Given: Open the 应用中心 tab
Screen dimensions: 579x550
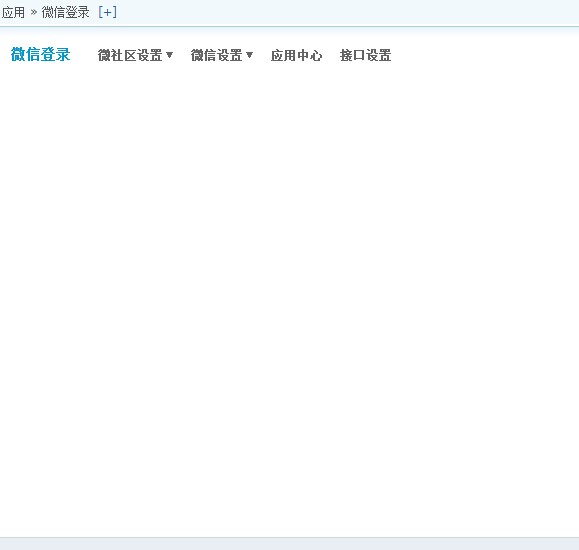Looking at the screenshot, I should click(x=297, y=55).
